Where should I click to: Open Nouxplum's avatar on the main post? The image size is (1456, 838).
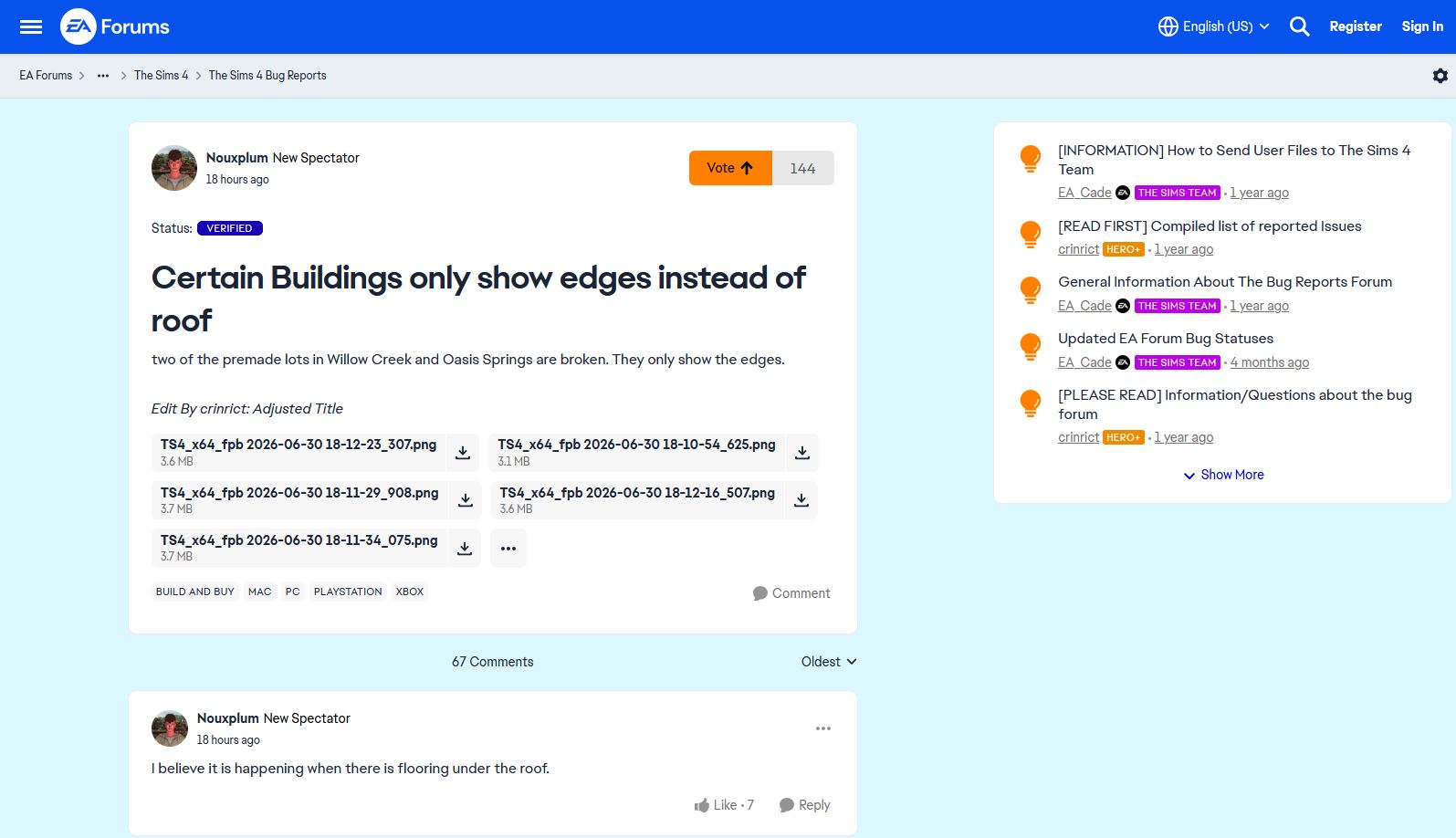pyautogui.click(x=174, y=168)
